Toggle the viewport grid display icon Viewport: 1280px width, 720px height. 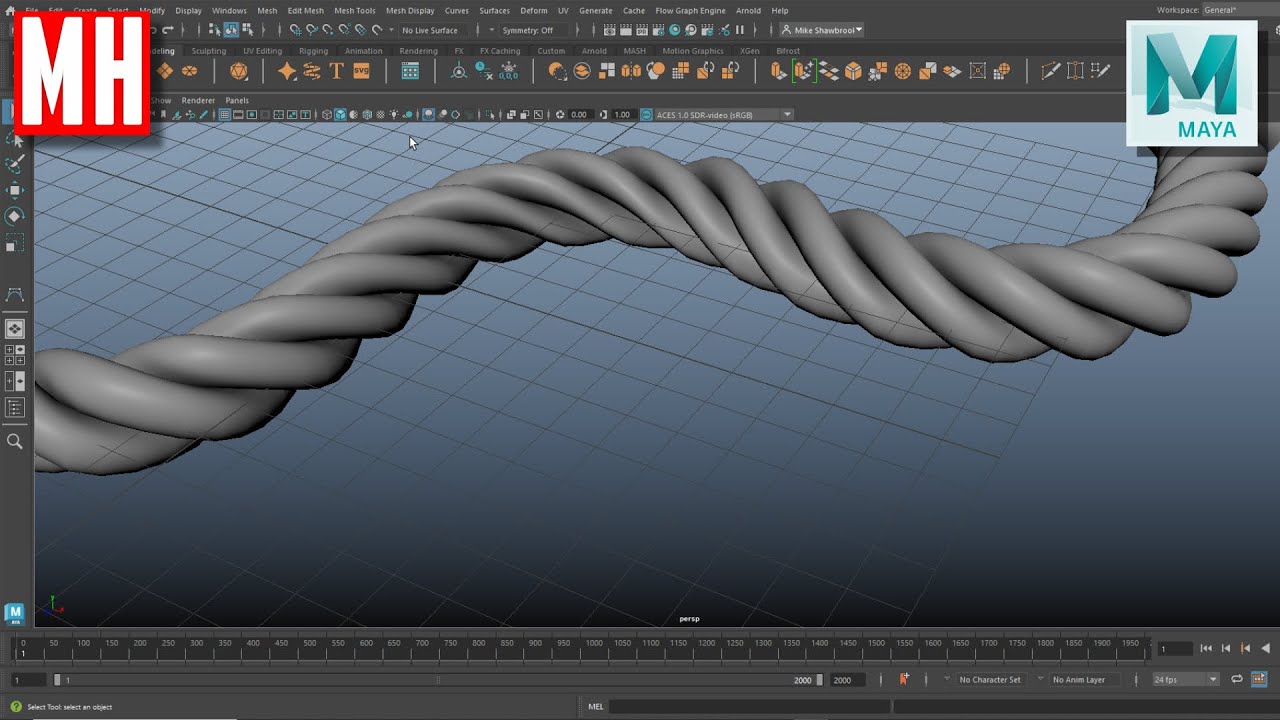225,114
